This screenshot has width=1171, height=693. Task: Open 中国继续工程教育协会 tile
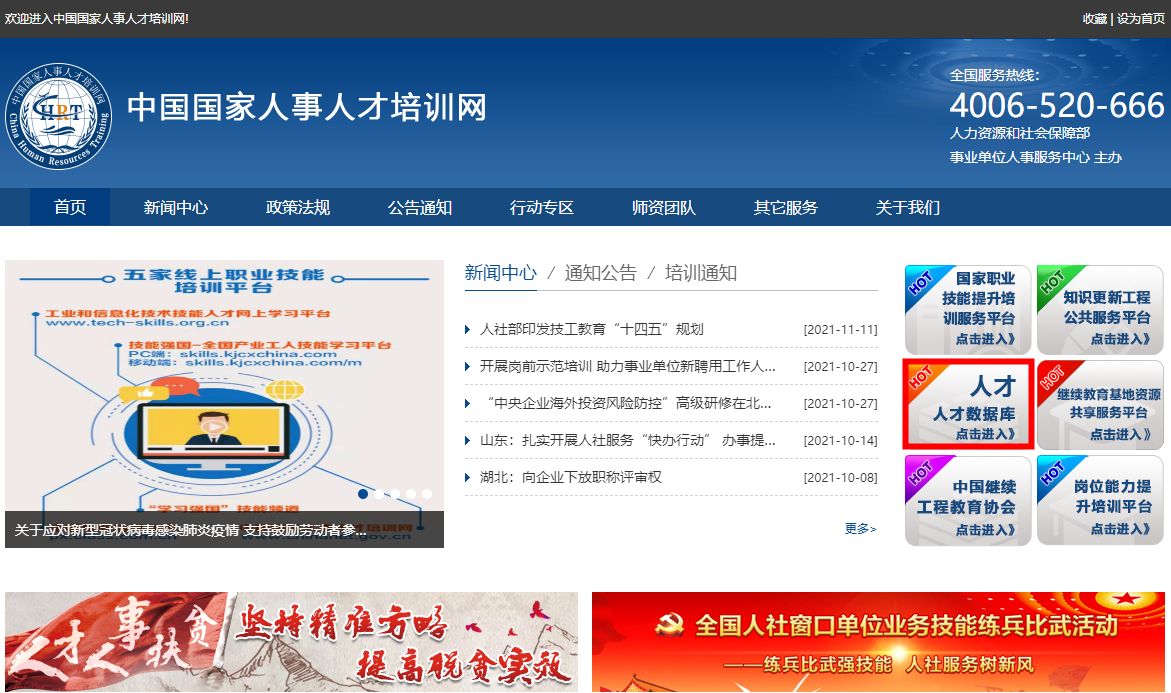point(967,500)
